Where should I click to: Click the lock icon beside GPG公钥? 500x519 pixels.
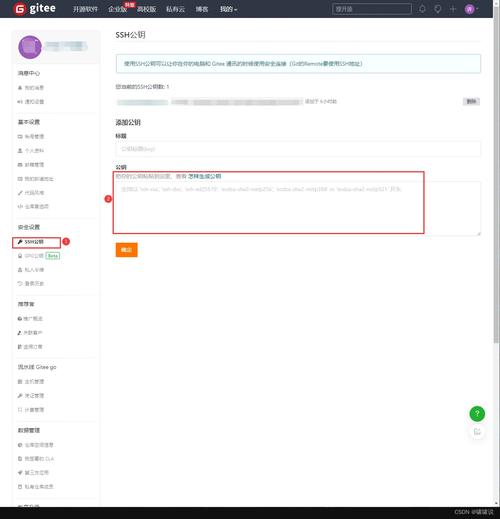[20, 256]
